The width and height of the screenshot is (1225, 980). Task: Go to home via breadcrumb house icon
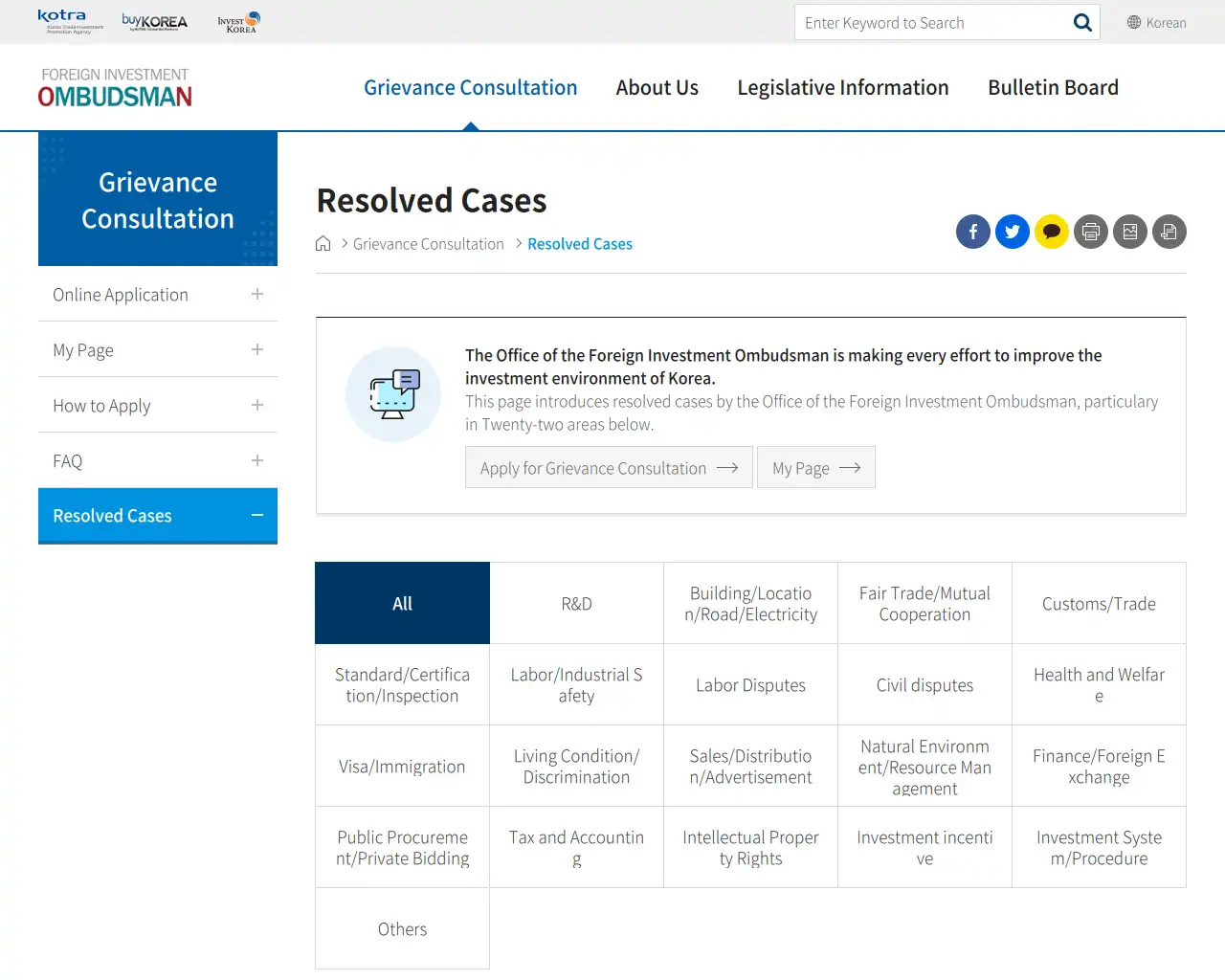[x=323, y=244]
